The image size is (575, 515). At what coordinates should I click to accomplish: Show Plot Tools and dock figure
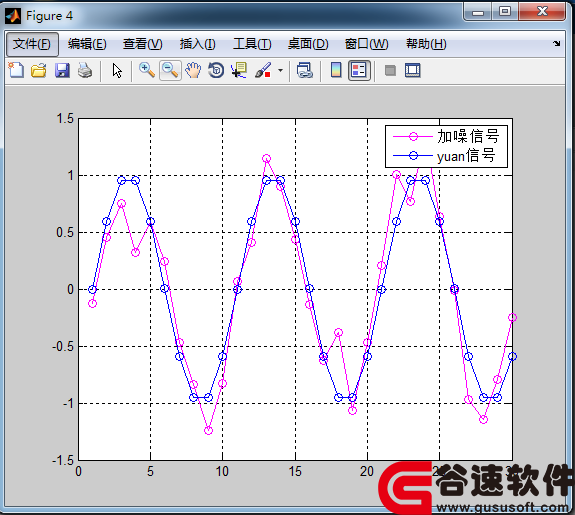pyautogui.click(x=413, y=70)
